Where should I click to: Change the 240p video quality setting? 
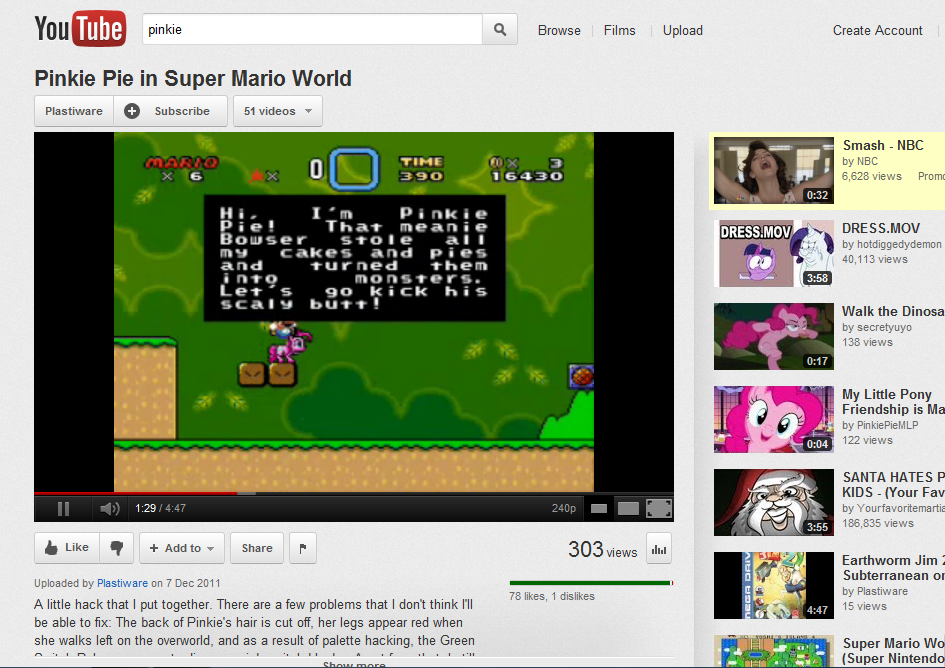tap(564, 508)
